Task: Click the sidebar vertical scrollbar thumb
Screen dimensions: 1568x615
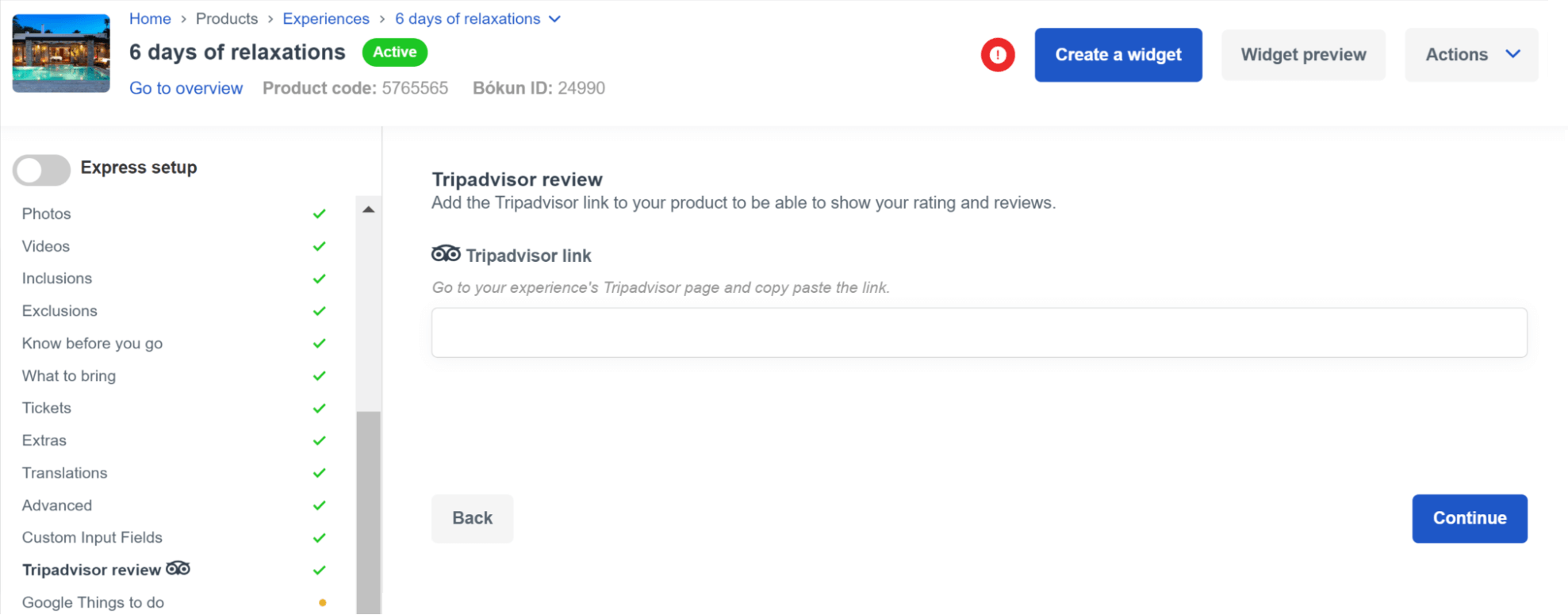Action: pos(368,508)
